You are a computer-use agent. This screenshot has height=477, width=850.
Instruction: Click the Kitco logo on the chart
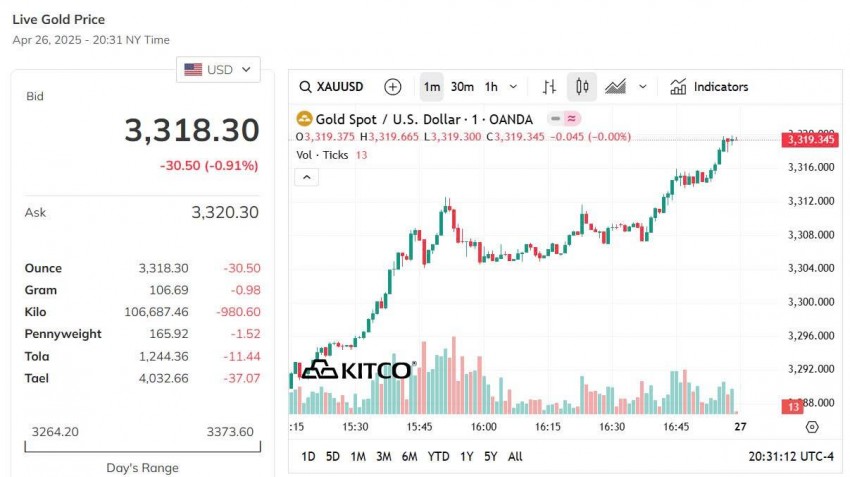click(357, 370)
